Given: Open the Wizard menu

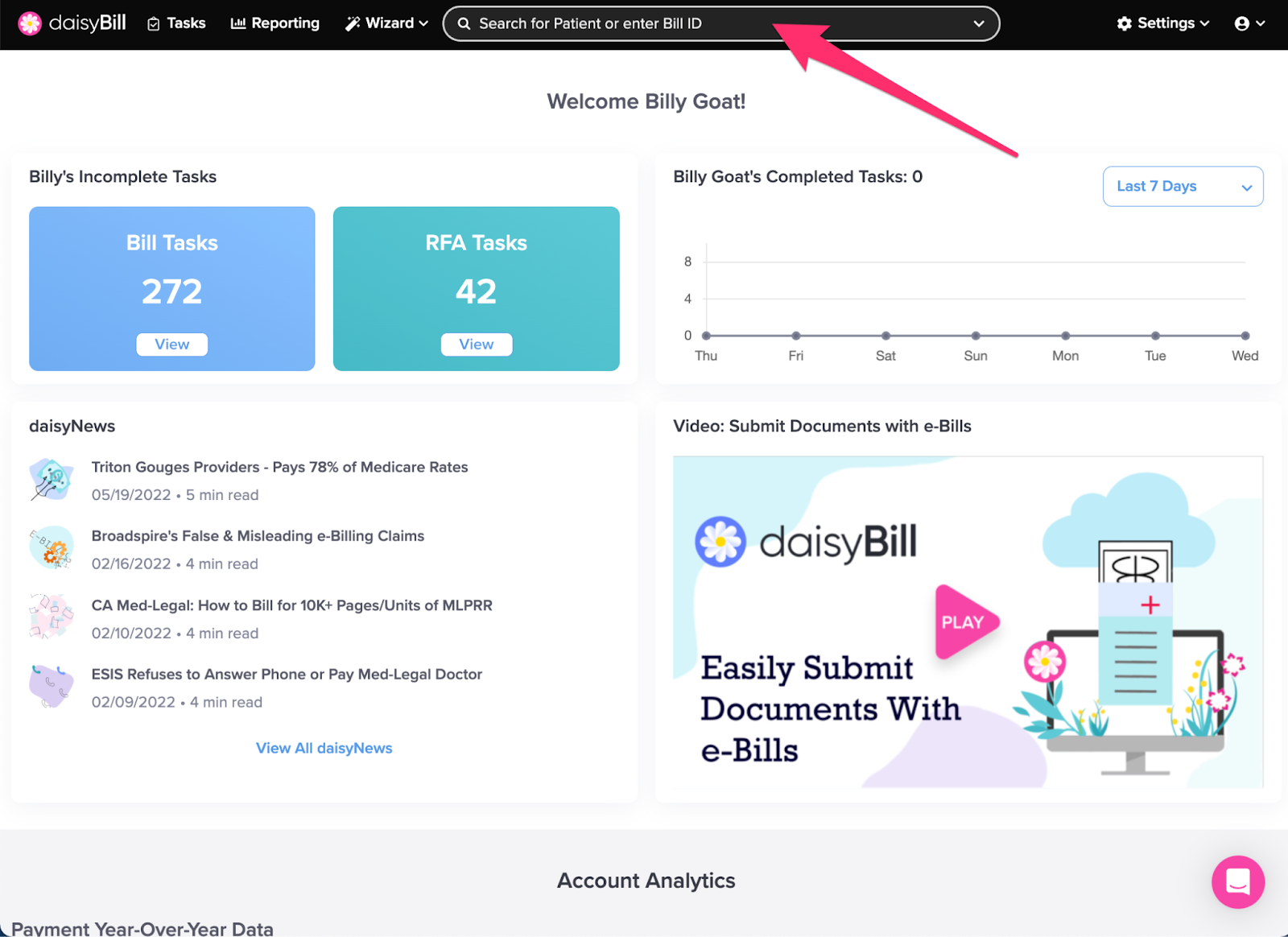Looking at the screenshot, I should (387, 23).
